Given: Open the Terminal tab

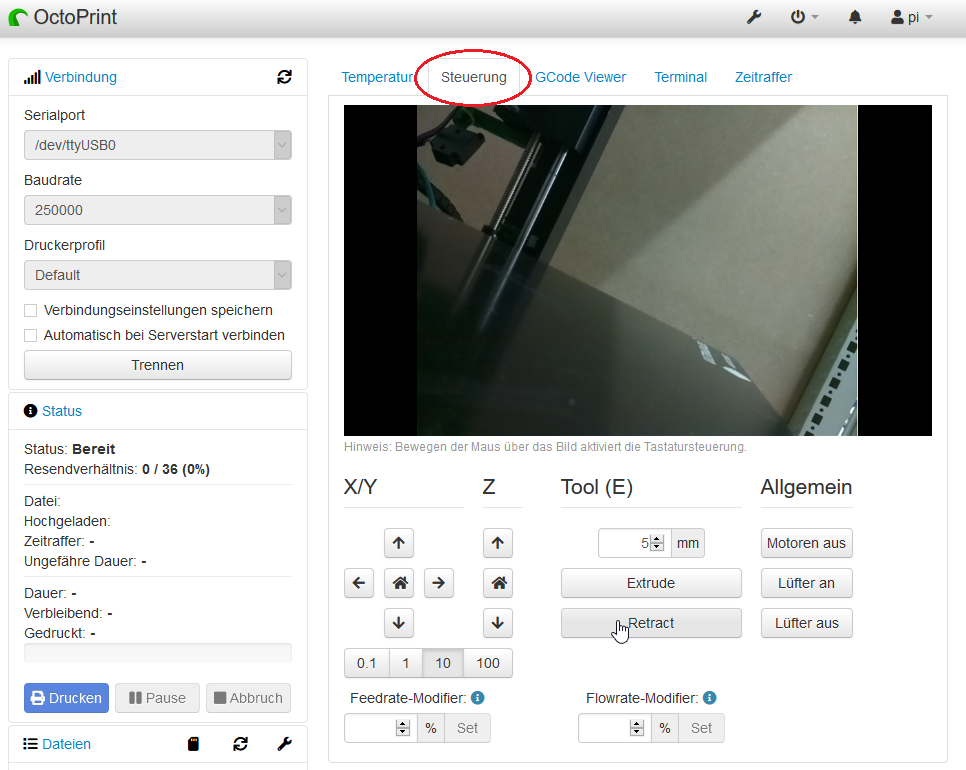Looking at the screenshot, I should point(680,77).
